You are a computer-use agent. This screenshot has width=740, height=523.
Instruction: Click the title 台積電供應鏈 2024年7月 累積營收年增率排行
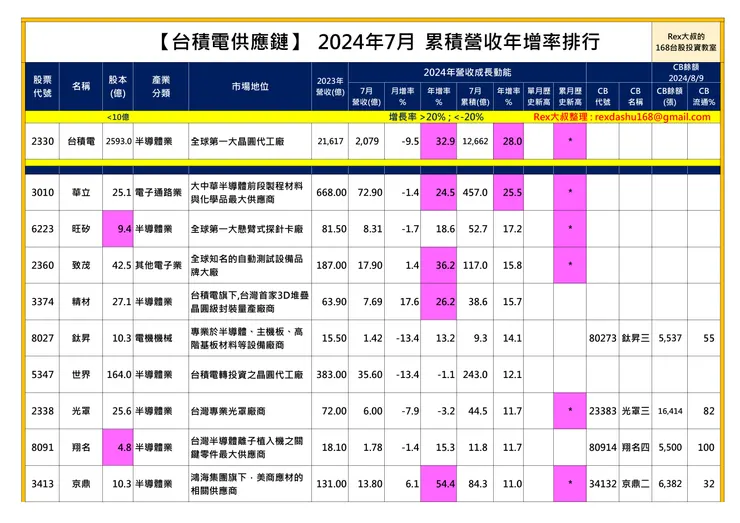[x=378, y=42]
